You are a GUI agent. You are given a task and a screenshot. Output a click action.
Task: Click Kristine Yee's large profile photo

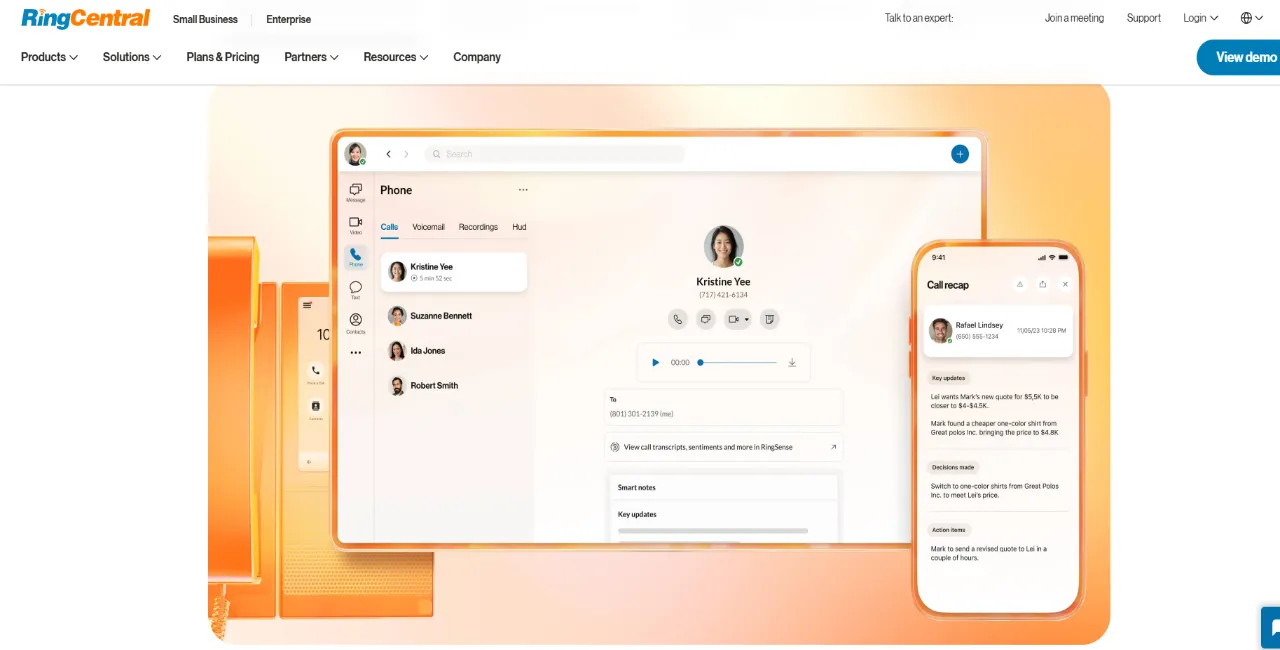click(723, 246)
